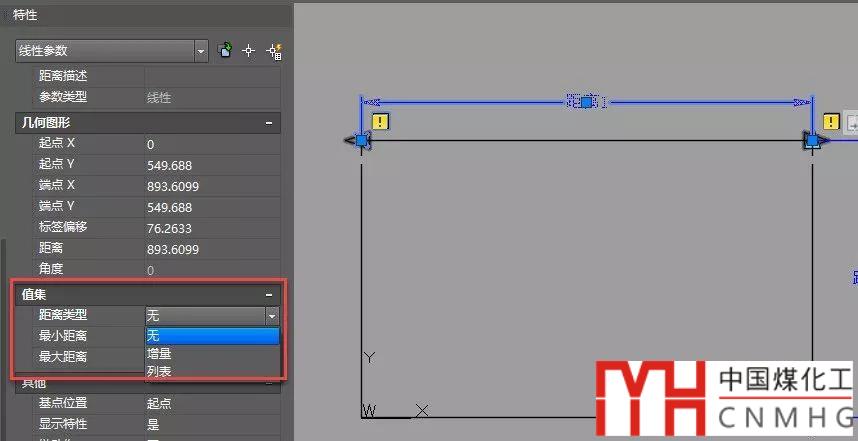
Task: Open the 线性参数 object type dropdown
Action: click(201, 51)
